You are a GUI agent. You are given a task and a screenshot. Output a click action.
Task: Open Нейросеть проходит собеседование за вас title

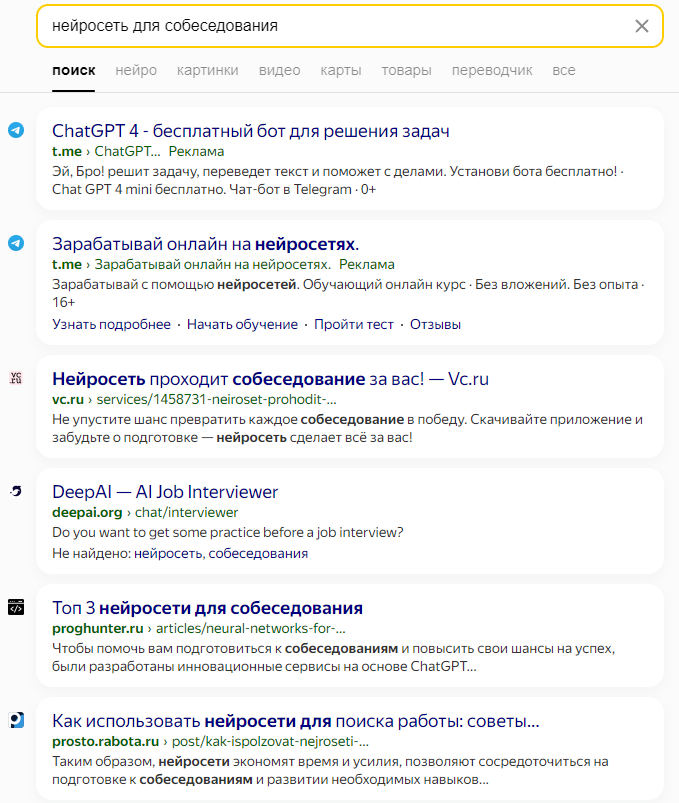(x=270, y=379)
